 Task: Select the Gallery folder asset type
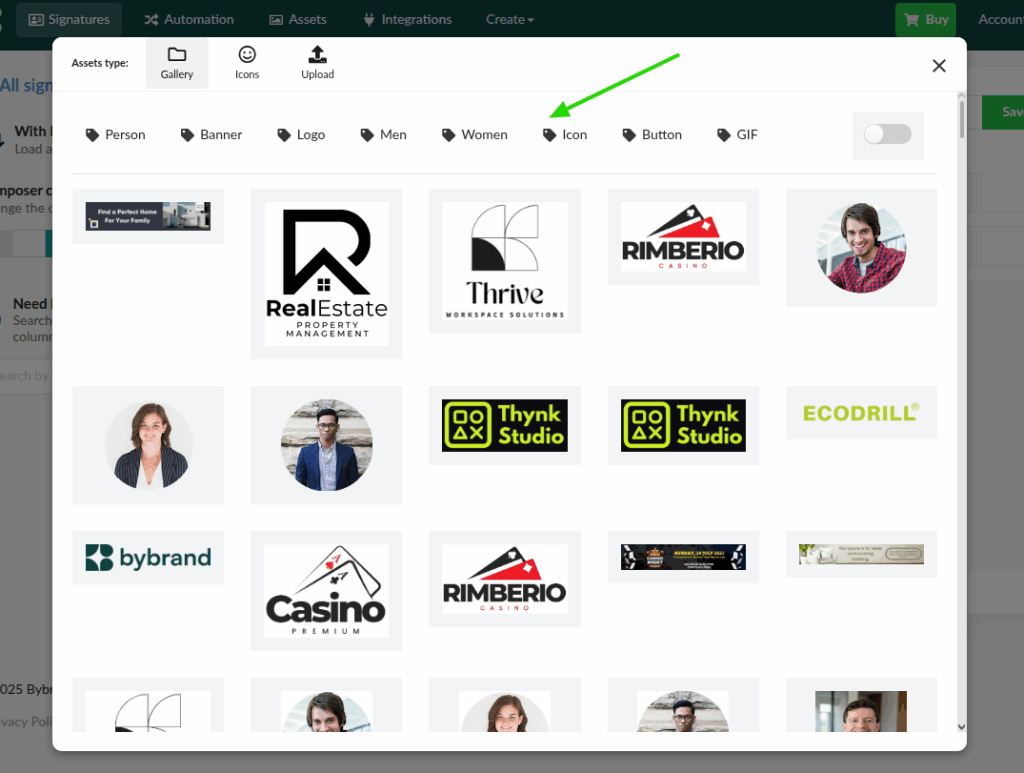click(177, 63)
